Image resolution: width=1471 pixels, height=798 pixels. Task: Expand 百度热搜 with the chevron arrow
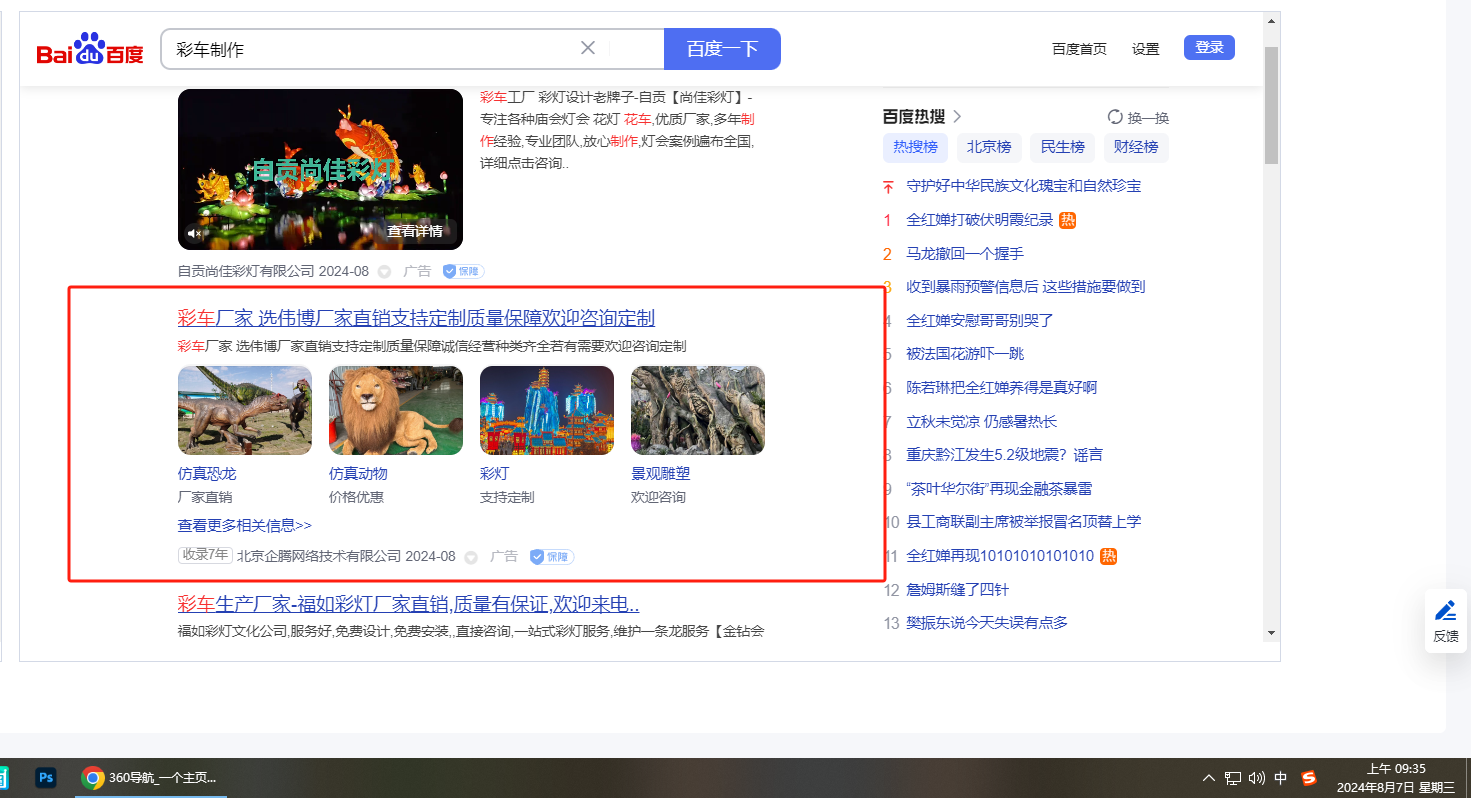pyautogui.click(x=957, y=117)
